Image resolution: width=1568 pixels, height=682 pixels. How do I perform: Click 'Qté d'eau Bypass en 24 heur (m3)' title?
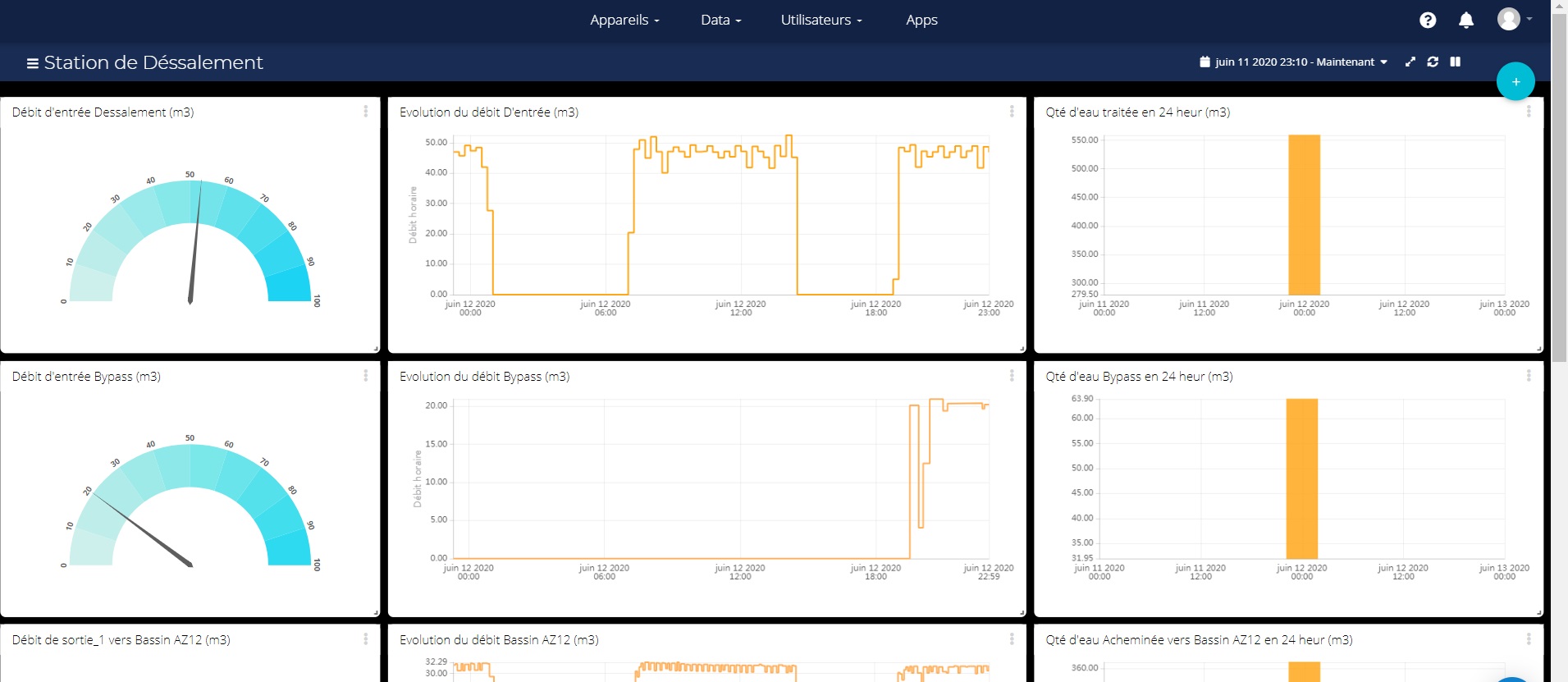pyautogui.click(x=1139, y=377)
